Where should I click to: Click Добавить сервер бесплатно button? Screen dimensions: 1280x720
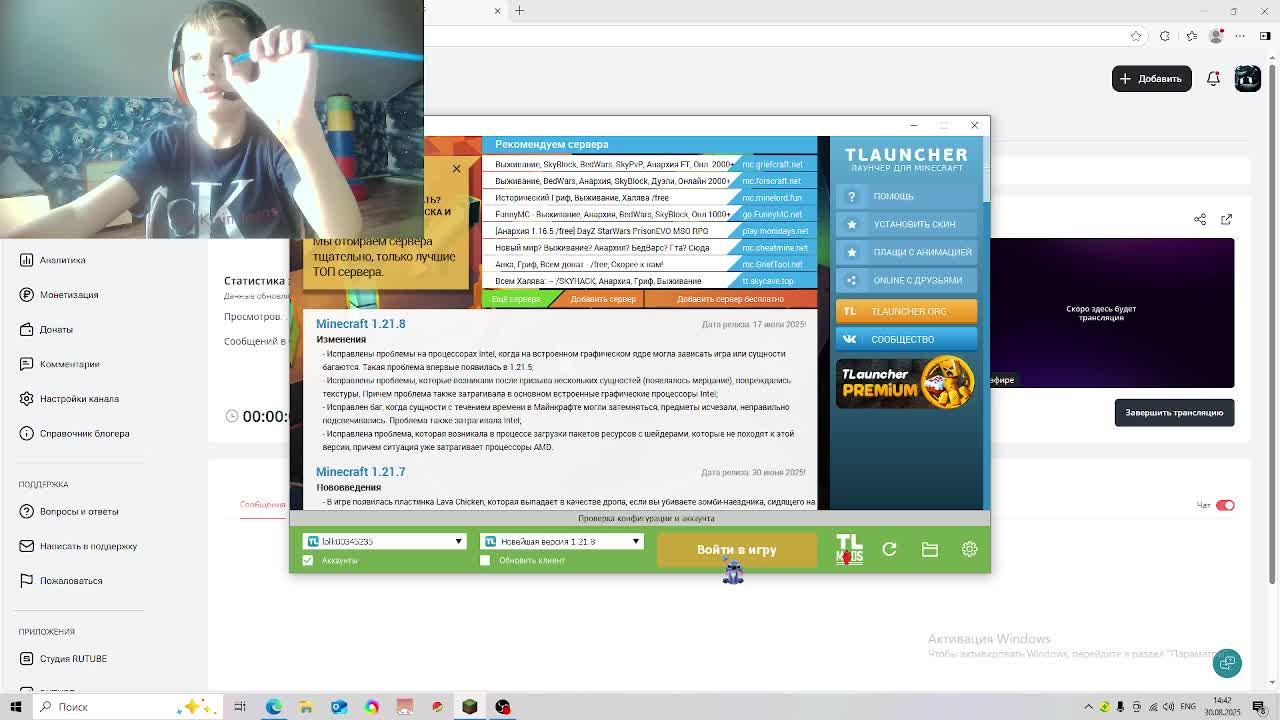point(730,299)
